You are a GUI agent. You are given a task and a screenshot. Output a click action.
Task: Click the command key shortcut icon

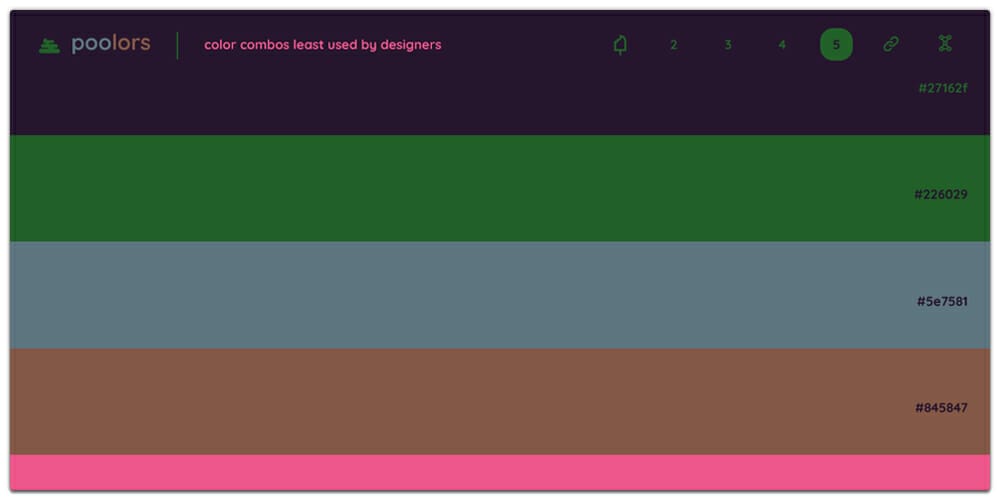(945, 44)
